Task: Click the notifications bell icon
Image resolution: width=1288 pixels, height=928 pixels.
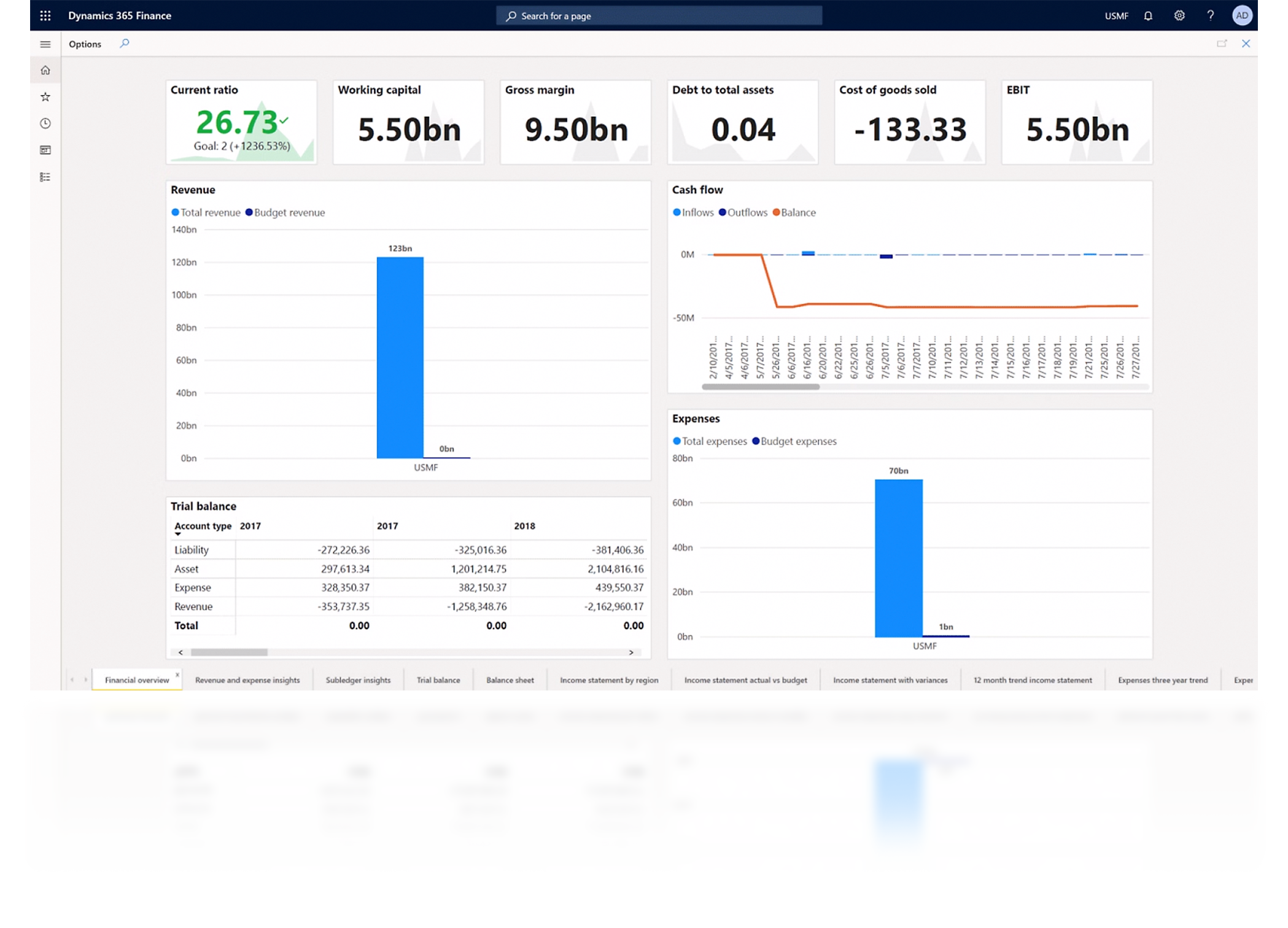Action: (x=1148, y=16)
